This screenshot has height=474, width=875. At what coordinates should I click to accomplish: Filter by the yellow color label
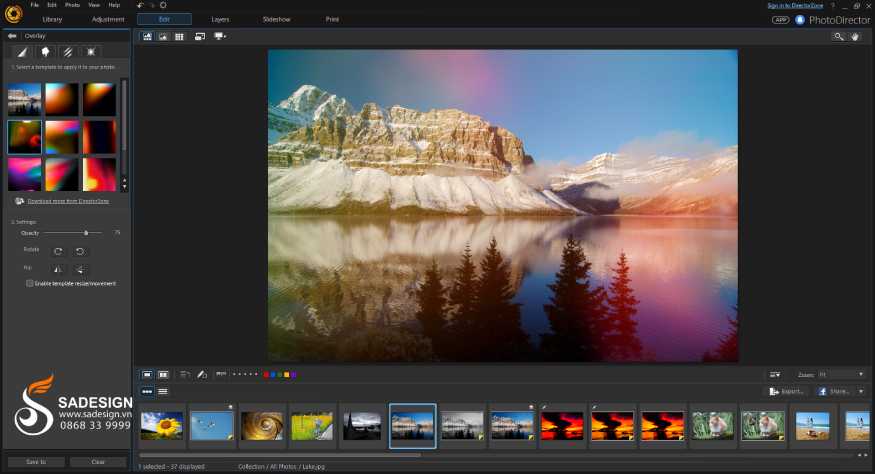click(287, 375)
